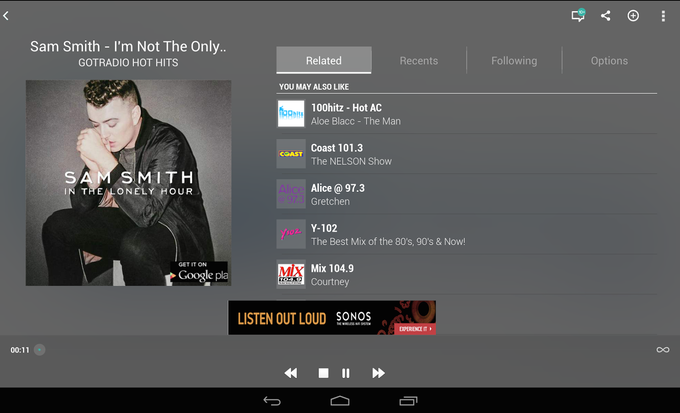Click the Alice 97.3 logo
The image size is (680, 413).
291,194
